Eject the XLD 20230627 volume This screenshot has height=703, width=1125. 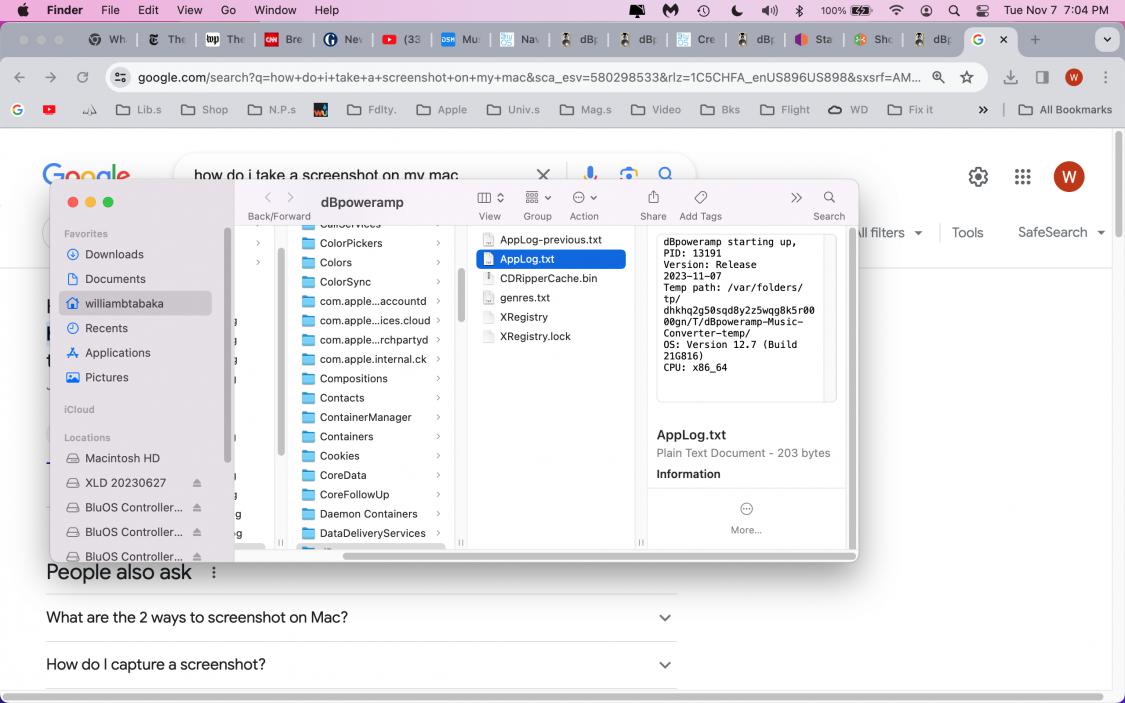click(x=197, y=483)
